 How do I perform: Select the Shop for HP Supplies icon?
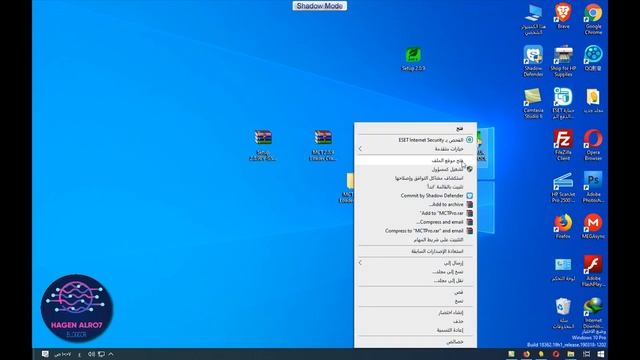(563, 61)
